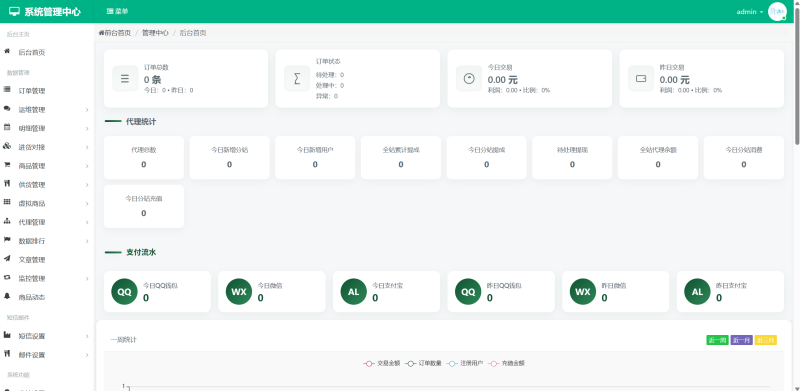800x391 pixels.
Task: Click the AL badge for 昨日支付宝
Action: (697, 291)
